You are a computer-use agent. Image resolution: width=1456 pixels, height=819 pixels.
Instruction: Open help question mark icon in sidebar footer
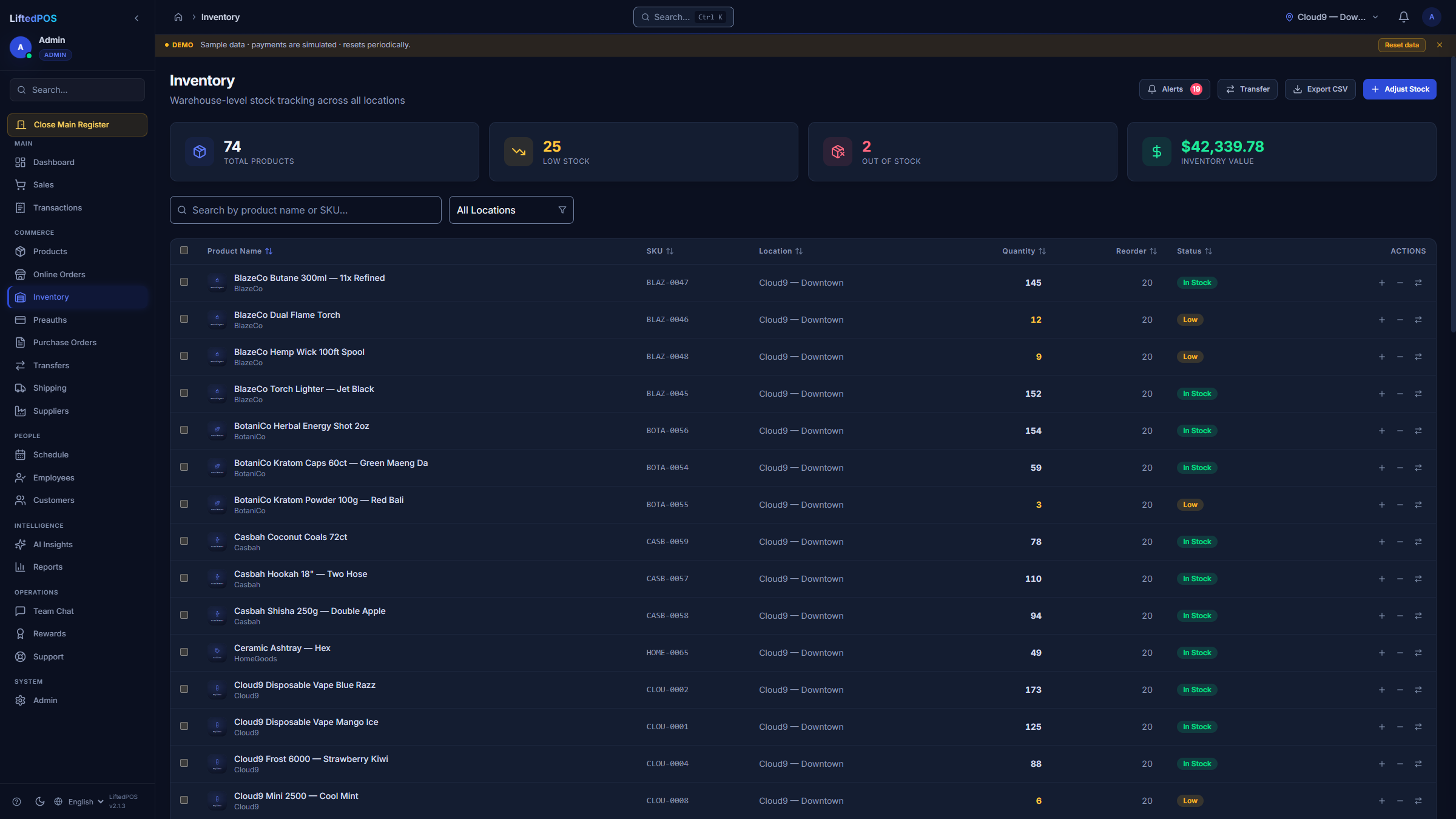[x=17, y=801]
